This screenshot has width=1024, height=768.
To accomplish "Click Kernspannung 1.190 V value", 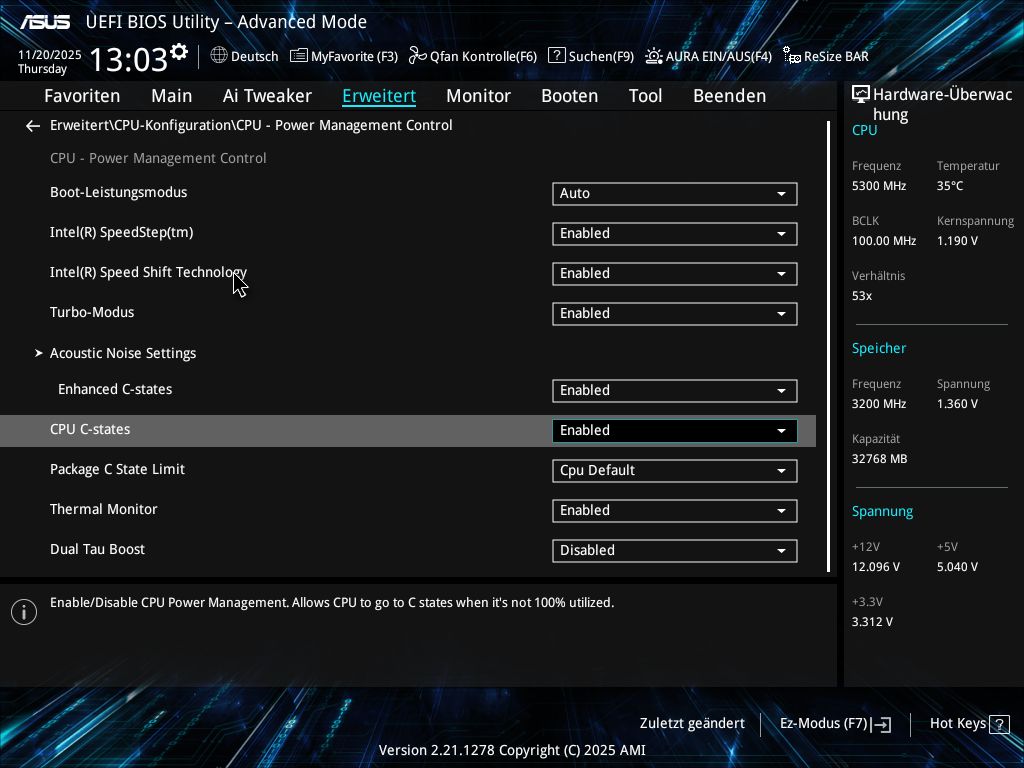I will (957, 241).
